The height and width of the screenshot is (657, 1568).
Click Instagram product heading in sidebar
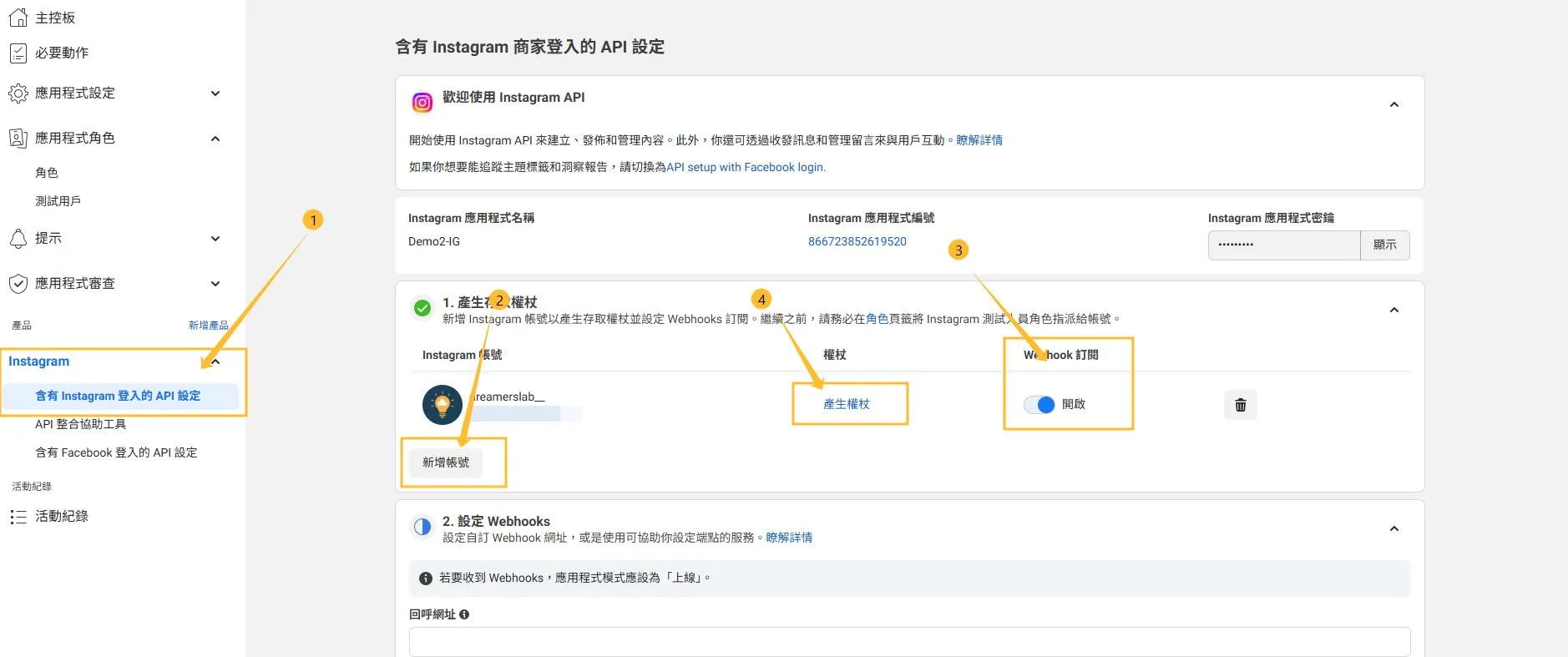(38, 361)
